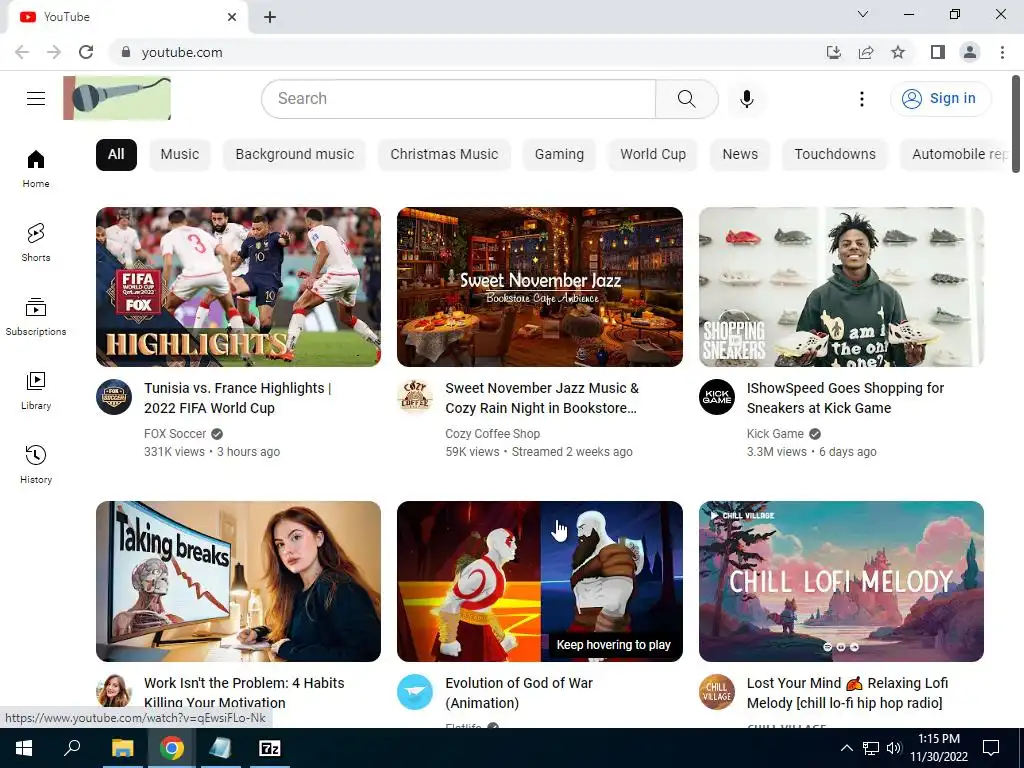Go back using the browser back arrow
Image resolution: width=1024 pixels, height=768 pixels.
(x=22, y=52)
